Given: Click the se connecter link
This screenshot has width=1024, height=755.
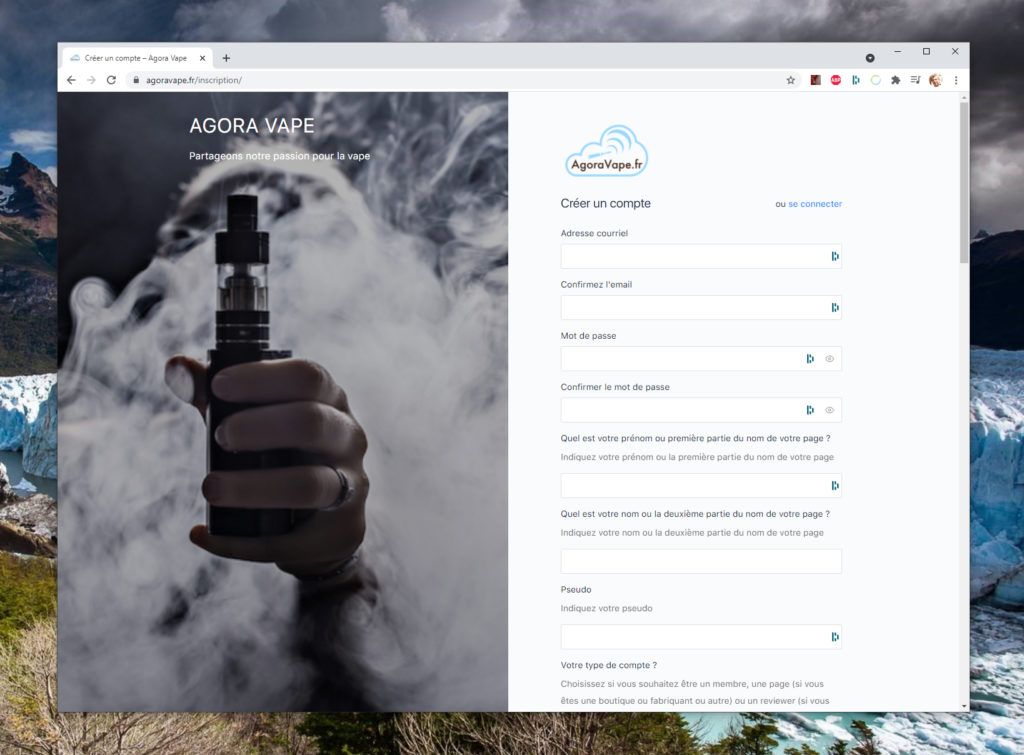Looking at the screenshot, I should pos(815,204).
